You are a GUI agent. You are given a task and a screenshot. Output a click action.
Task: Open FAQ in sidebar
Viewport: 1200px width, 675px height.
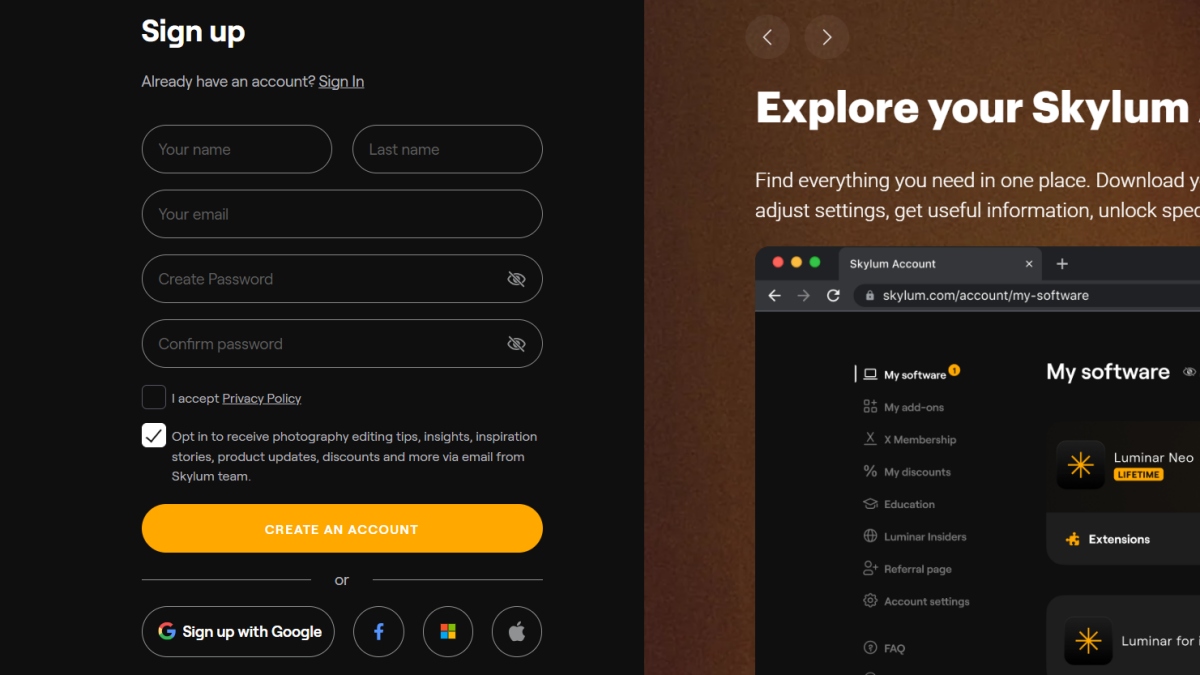click(x=884, y=648)
